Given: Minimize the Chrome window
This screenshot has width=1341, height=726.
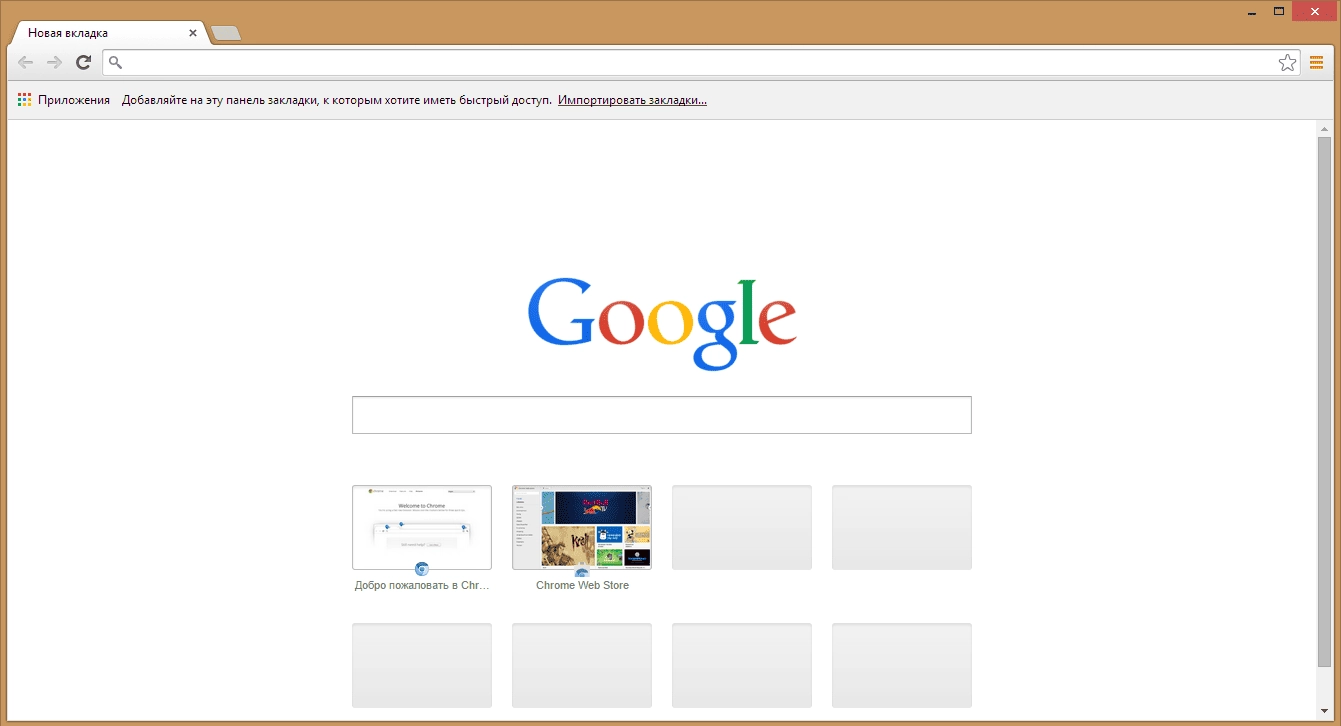Looking at the screenshot, I should [1254, 11].
